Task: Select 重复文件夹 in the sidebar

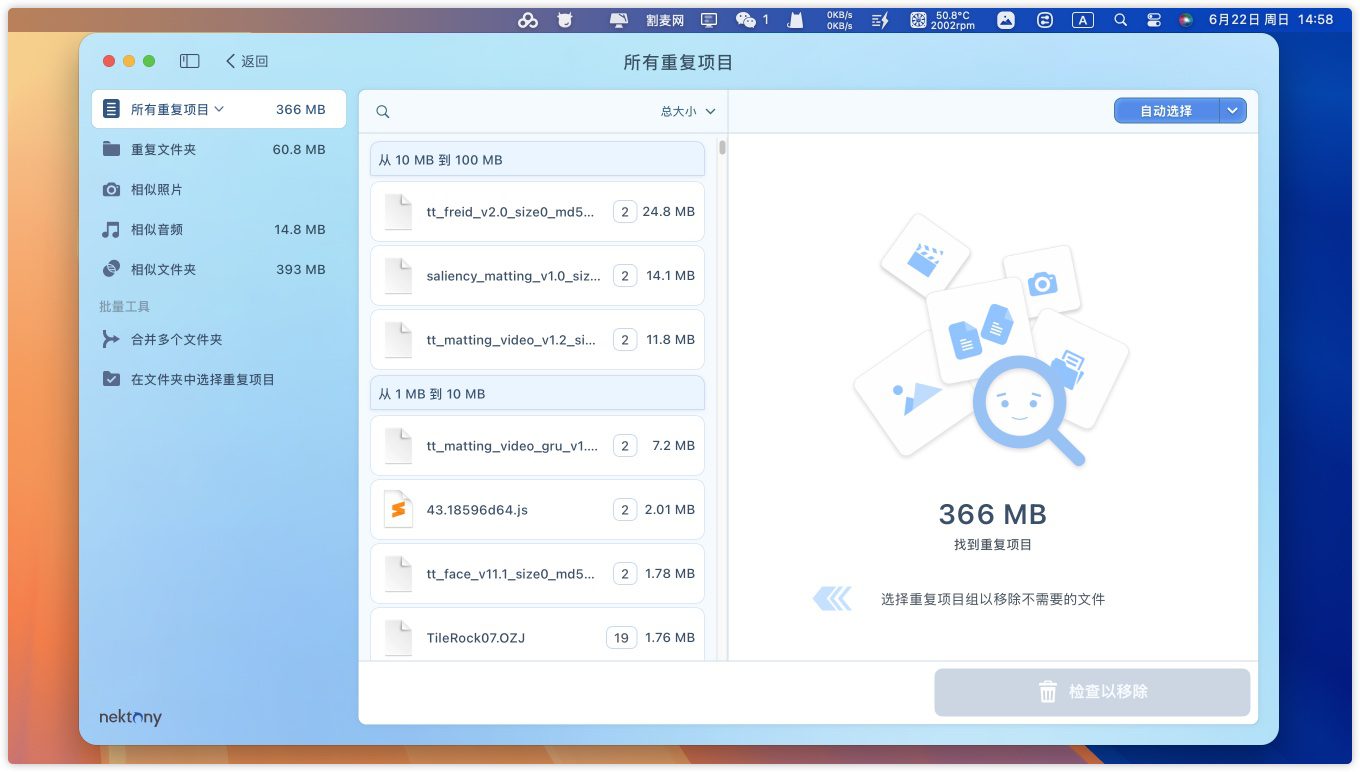Action: [x=163, y=149]
